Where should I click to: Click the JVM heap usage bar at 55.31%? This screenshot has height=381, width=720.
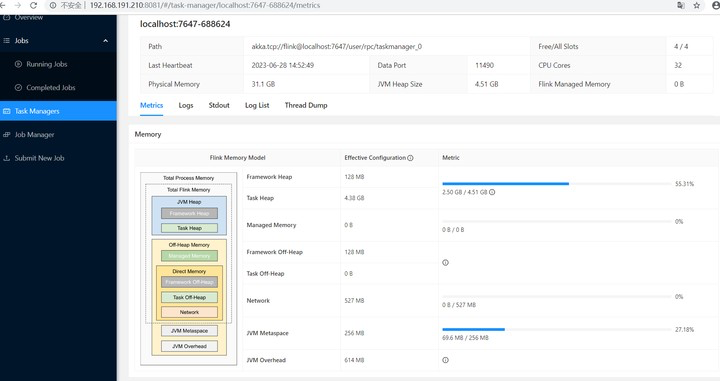(x=557, y=184)
